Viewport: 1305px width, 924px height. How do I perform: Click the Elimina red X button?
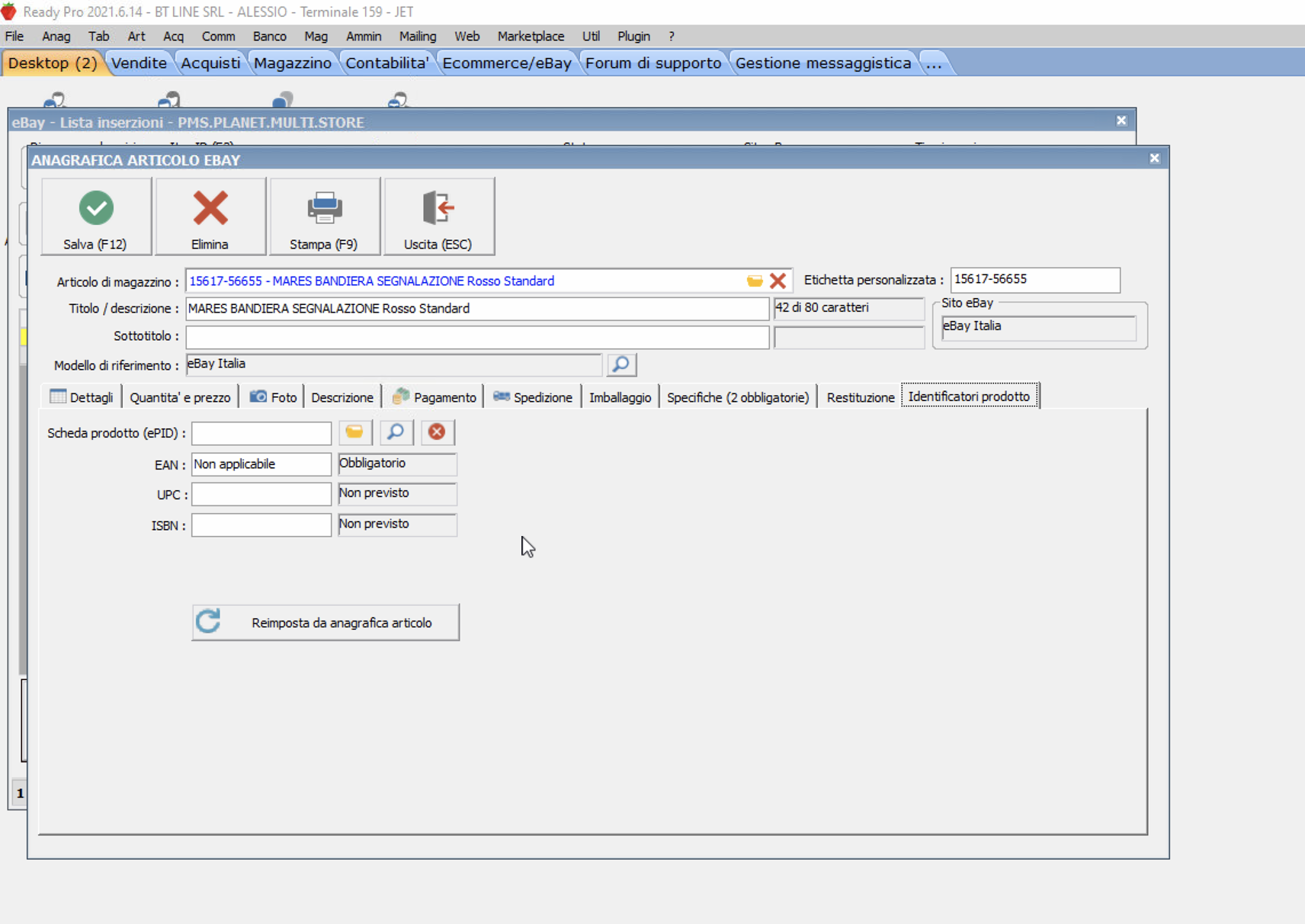pyautogui.click(x=210, y=217)
